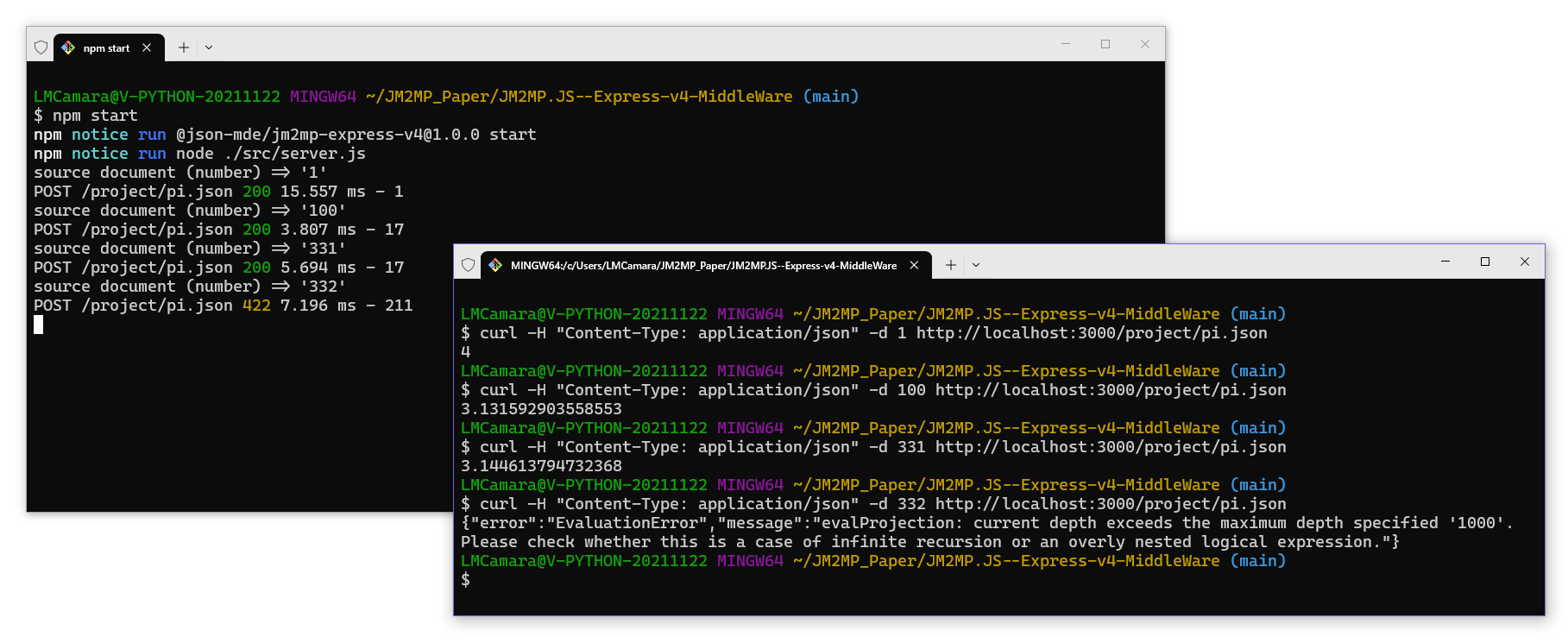Click the curl command with -d 331
The width and height of the screenshot is (1568, 643).
[873, 447]
